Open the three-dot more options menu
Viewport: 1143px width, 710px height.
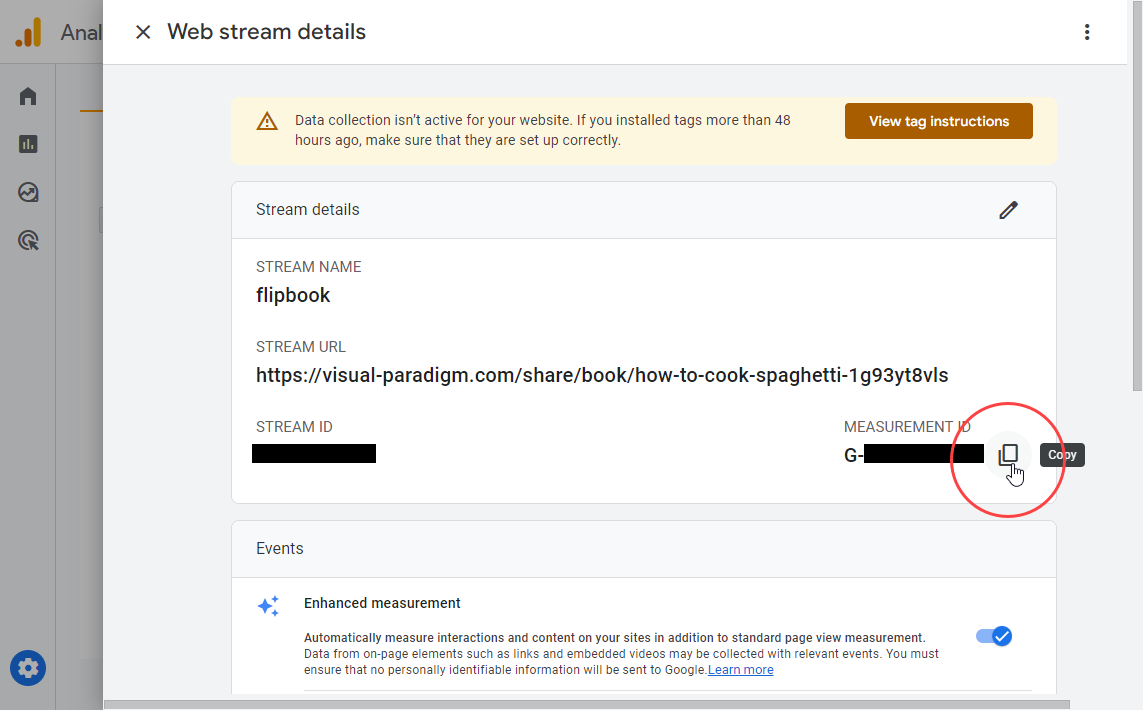tap(1087, 32)
